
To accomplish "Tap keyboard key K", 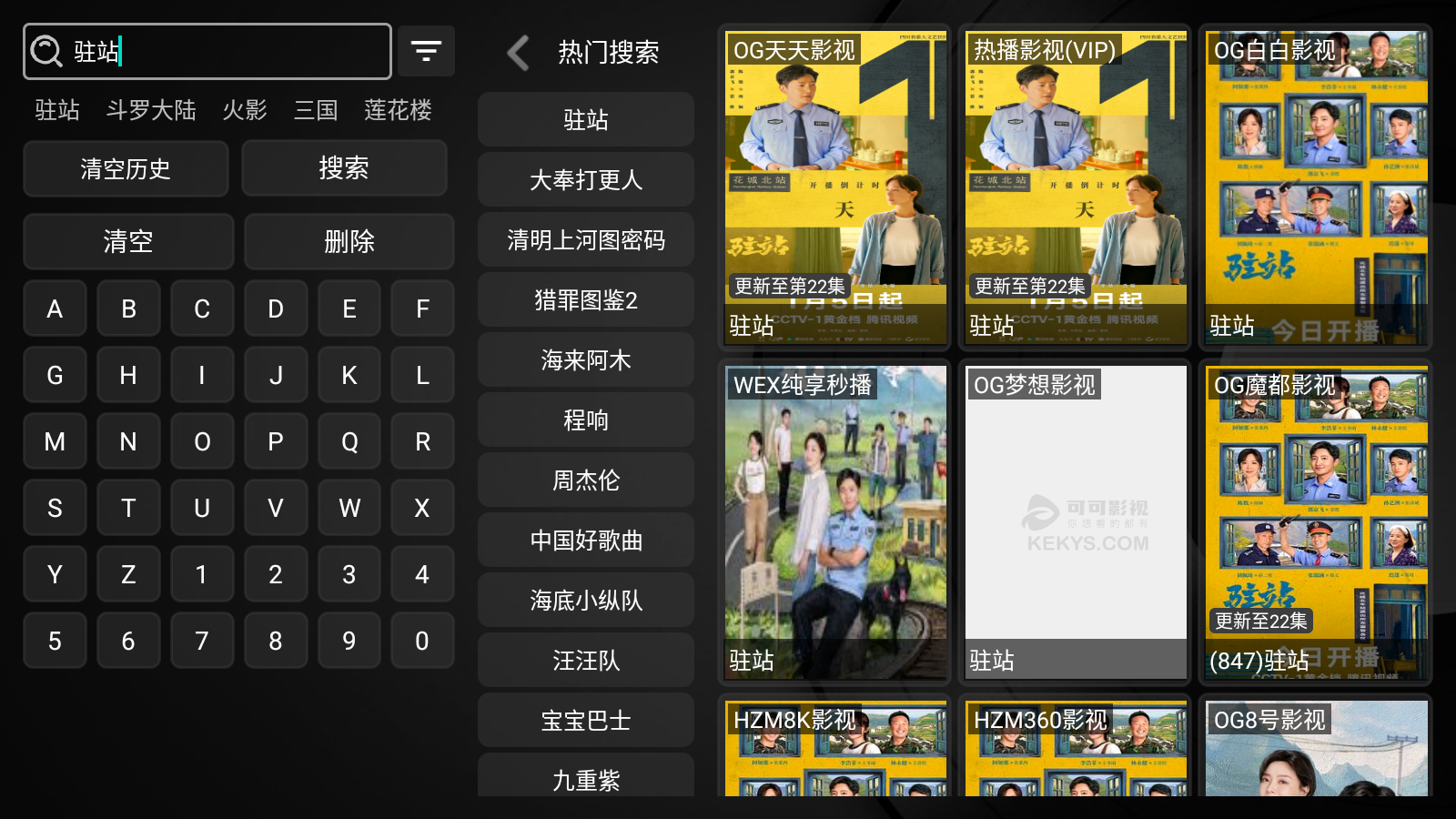I will [x=349, y=375].
